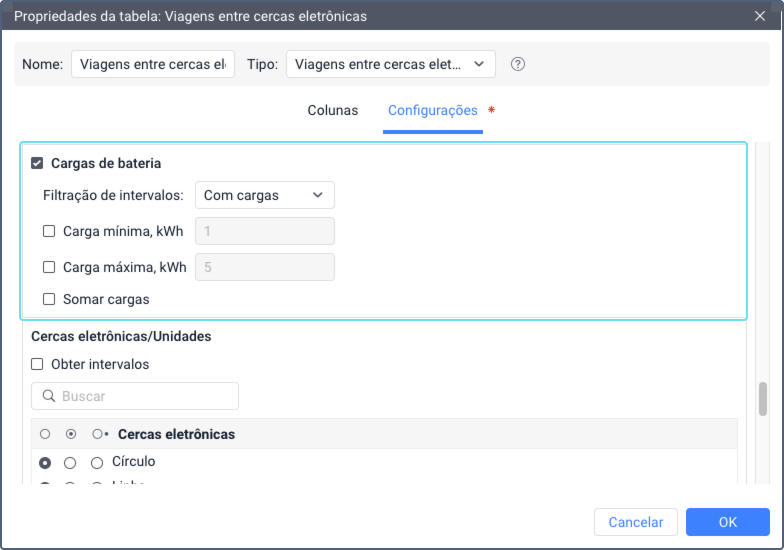Image resolution: width=784 pixels, height=550 pixels.
Task: Close the table properties dialog
Action: 759,16
